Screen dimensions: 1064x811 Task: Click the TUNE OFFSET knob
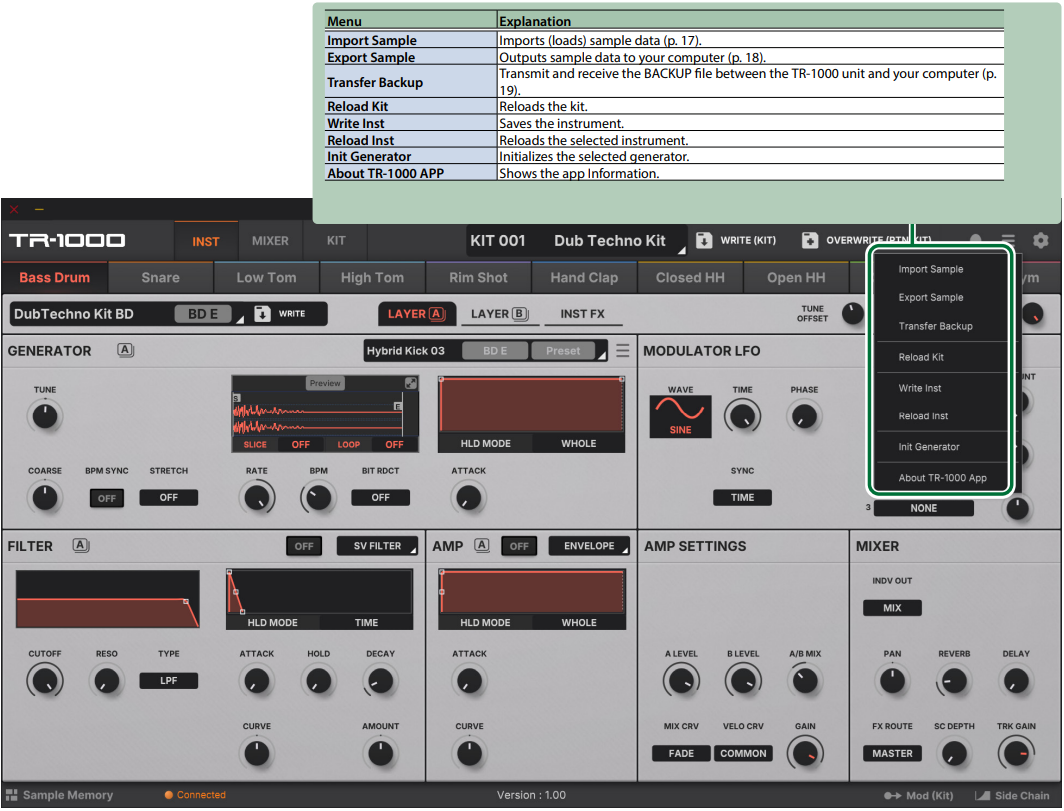tap(853, 314)
